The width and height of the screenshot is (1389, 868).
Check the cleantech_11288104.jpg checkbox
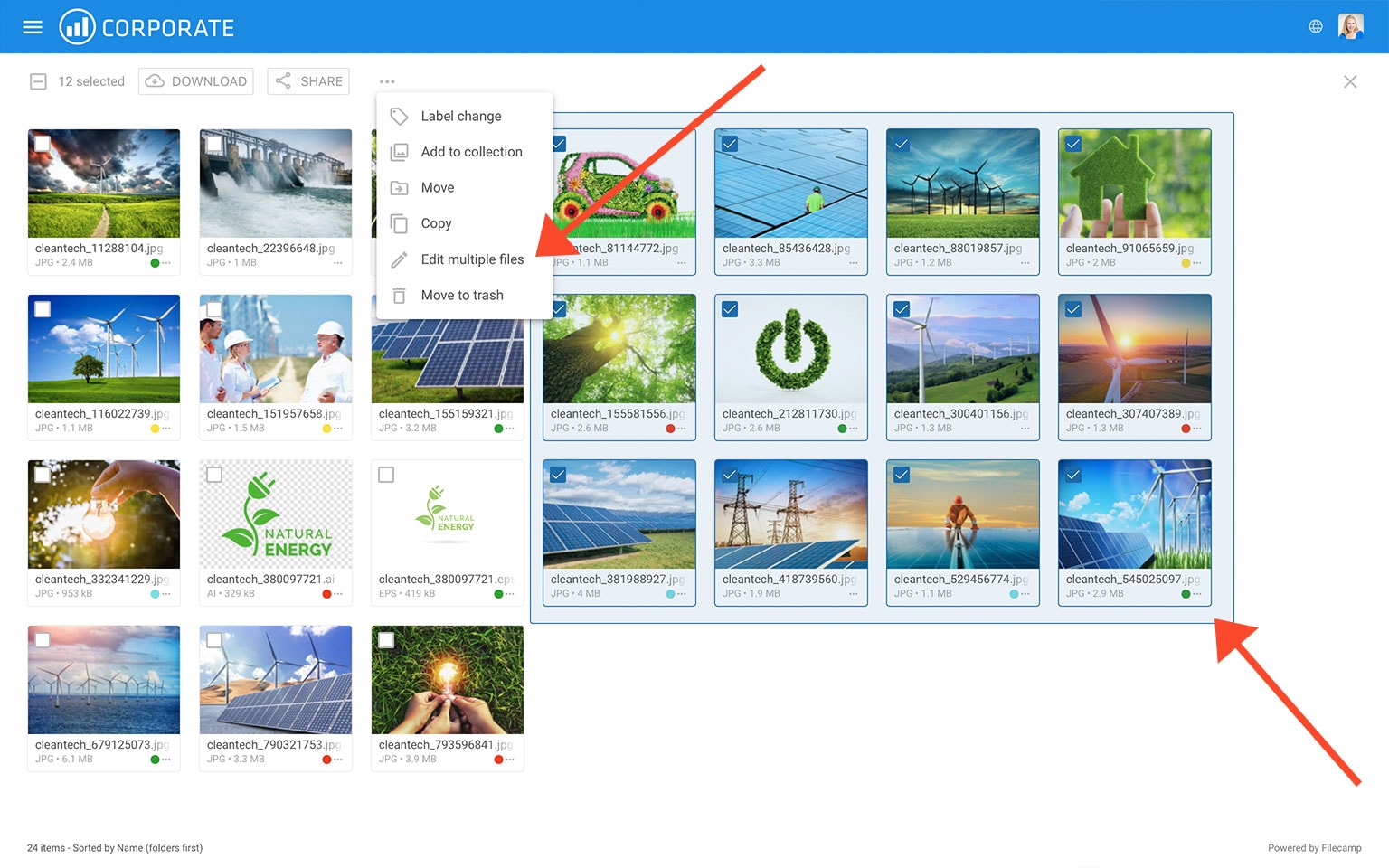pos(43,144)
